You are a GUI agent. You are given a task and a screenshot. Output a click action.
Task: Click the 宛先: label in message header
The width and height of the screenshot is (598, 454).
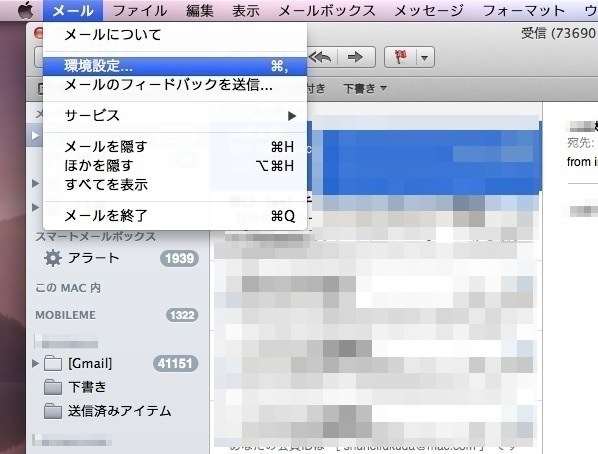click(580, 143)
